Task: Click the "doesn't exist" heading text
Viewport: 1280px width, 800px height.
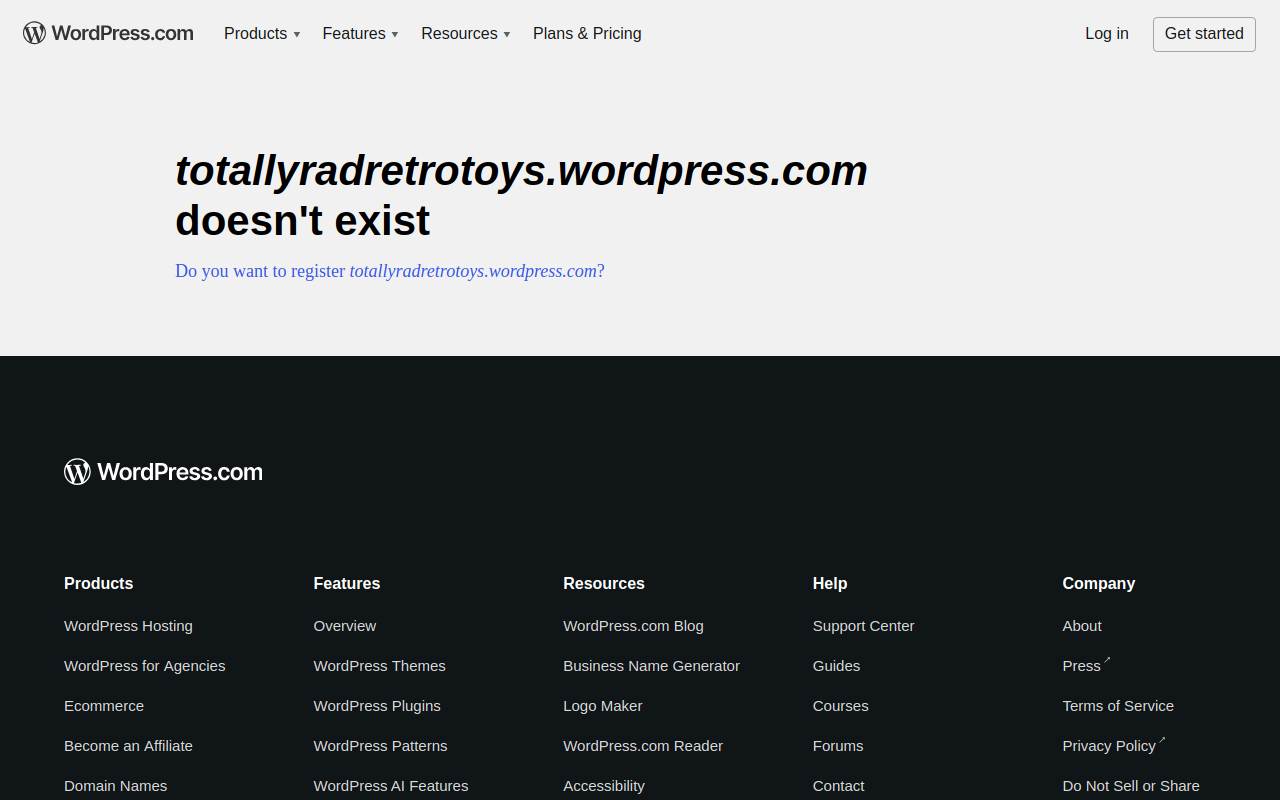Action: pyautogui.click(x=302, y=221)
